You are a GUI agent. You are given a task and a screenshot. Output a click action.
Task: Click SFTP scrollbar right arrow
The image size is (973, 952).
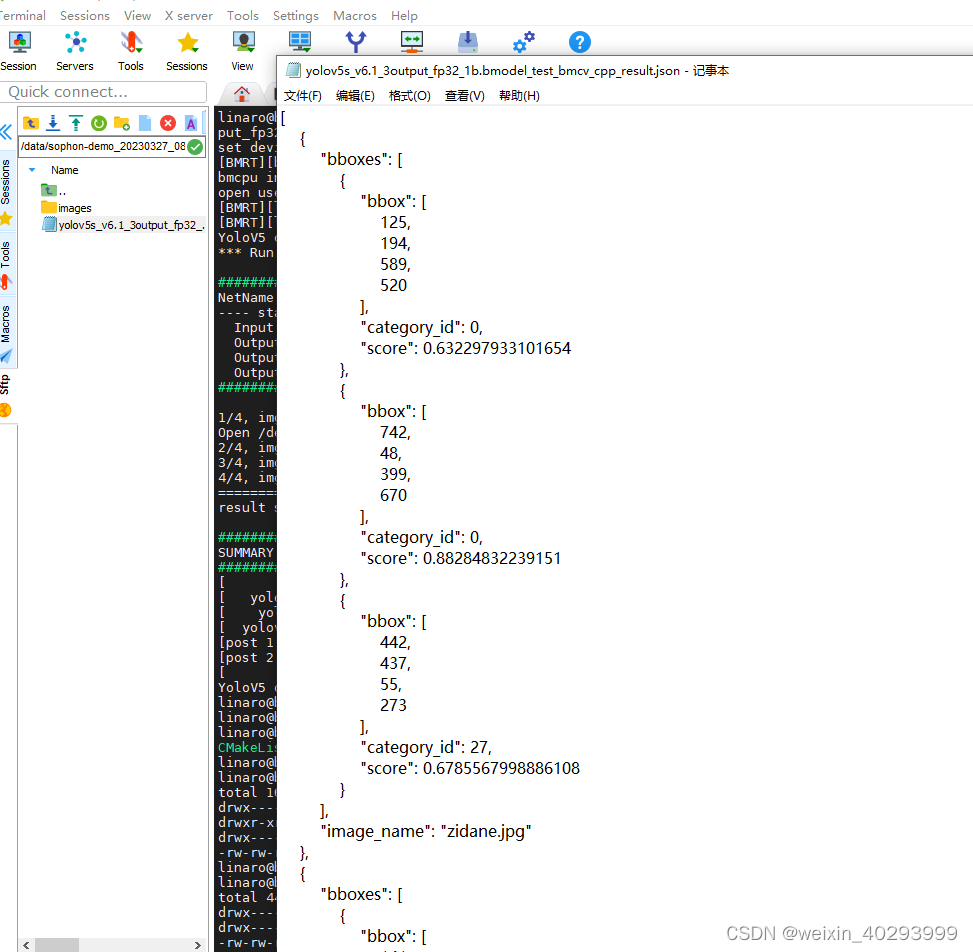pos(197,945)
